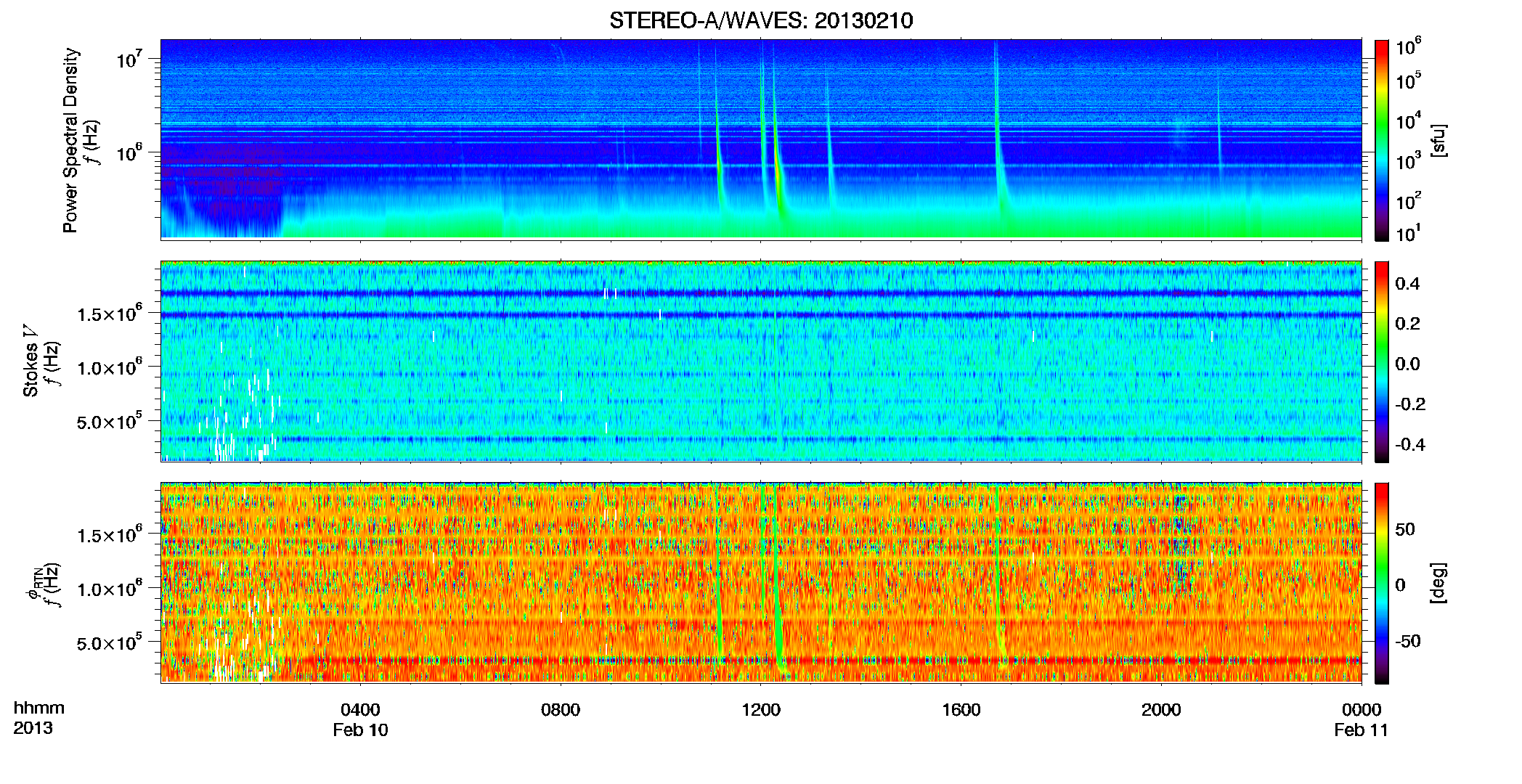Click inside the Stokes V spectrogram panel
The image size is (1522, 784).
761,361
